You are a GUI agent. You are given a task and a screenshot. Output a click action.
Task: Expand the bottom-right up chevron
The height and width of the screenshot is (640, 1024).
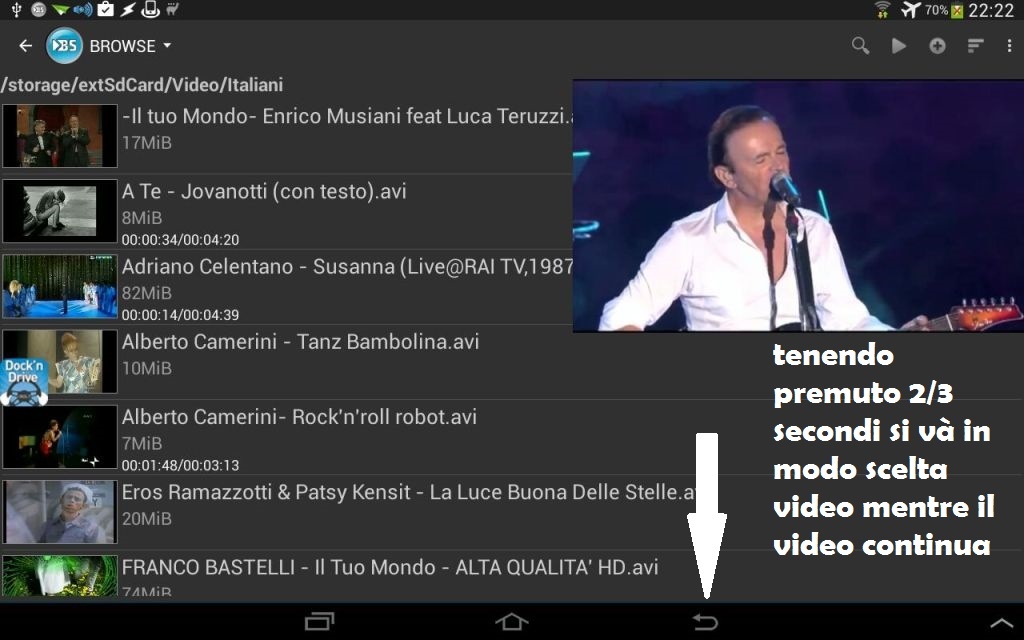tap(1001, 622)
